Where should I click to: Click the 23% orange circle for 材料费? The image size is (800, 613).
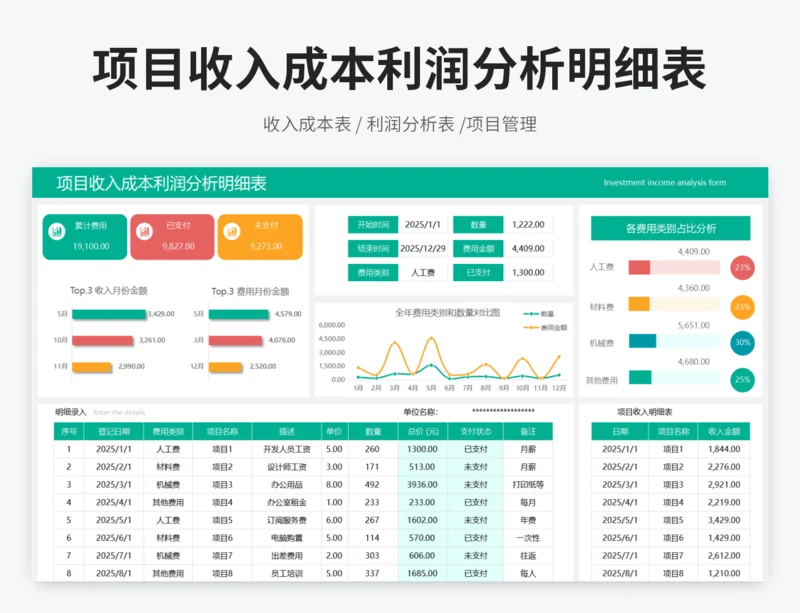click(x=742, y=307)
